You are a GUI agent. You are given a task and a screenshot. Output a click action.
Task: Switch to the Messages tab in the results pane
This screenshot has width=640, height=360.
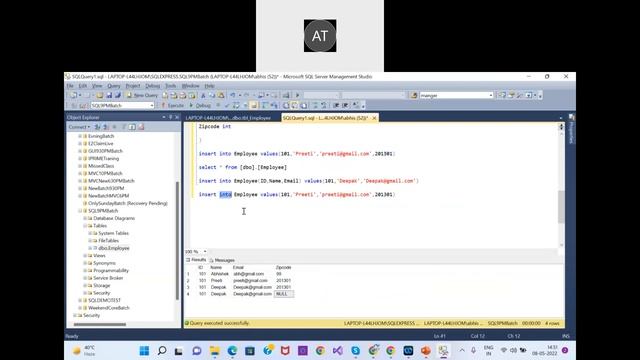pyautogui.click(x=222, y=260)
